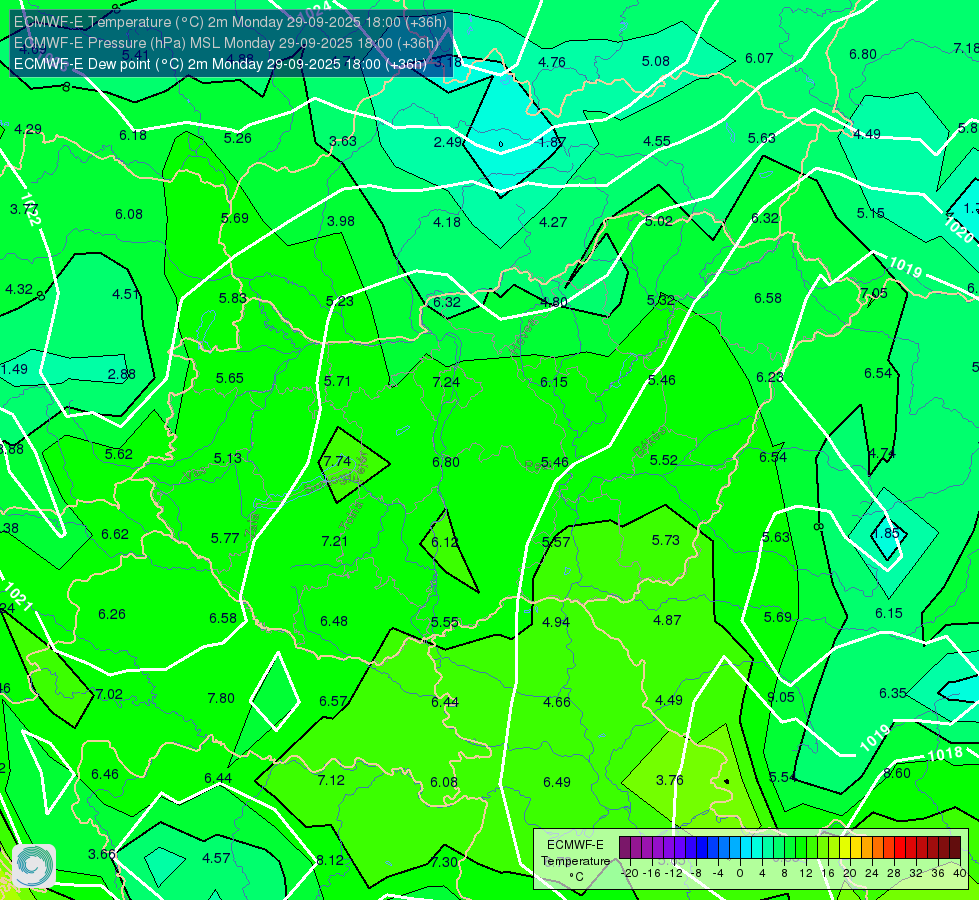Click the dew point value 2.88
979x900 pixels.
point(122,374)
